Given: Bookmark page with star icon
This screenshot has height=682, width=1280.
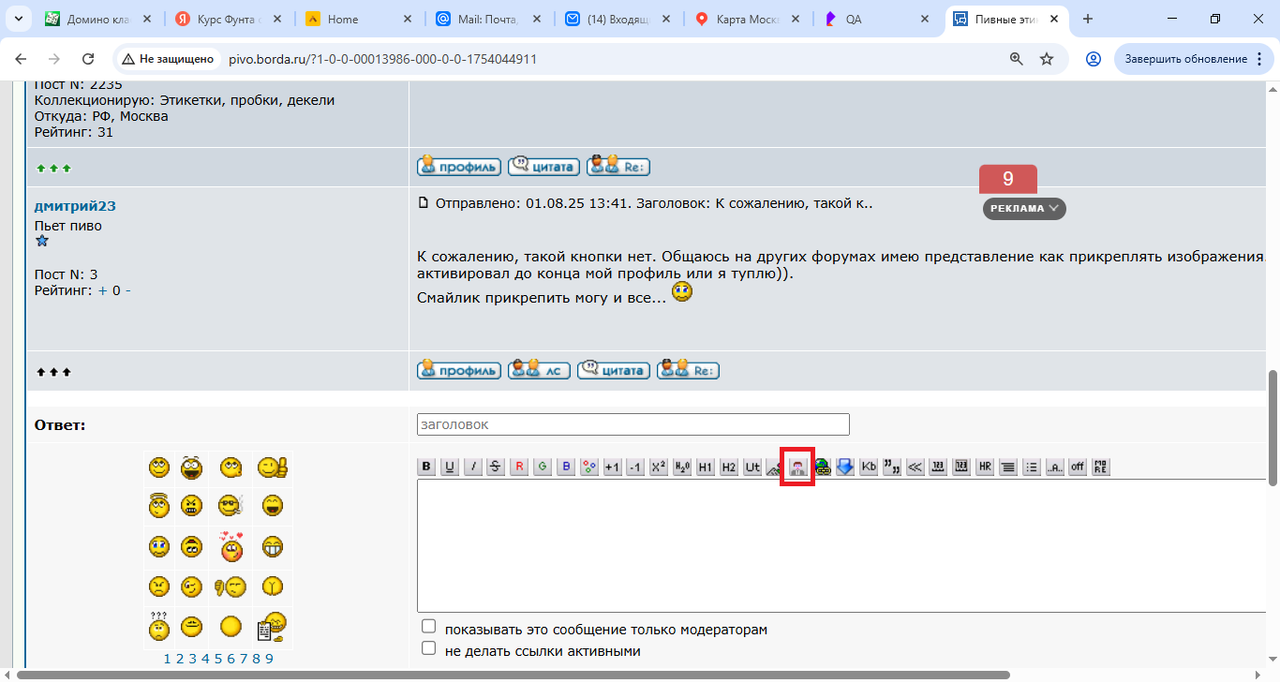Looking at the screenshot, I should click(x=1047, y=59).
